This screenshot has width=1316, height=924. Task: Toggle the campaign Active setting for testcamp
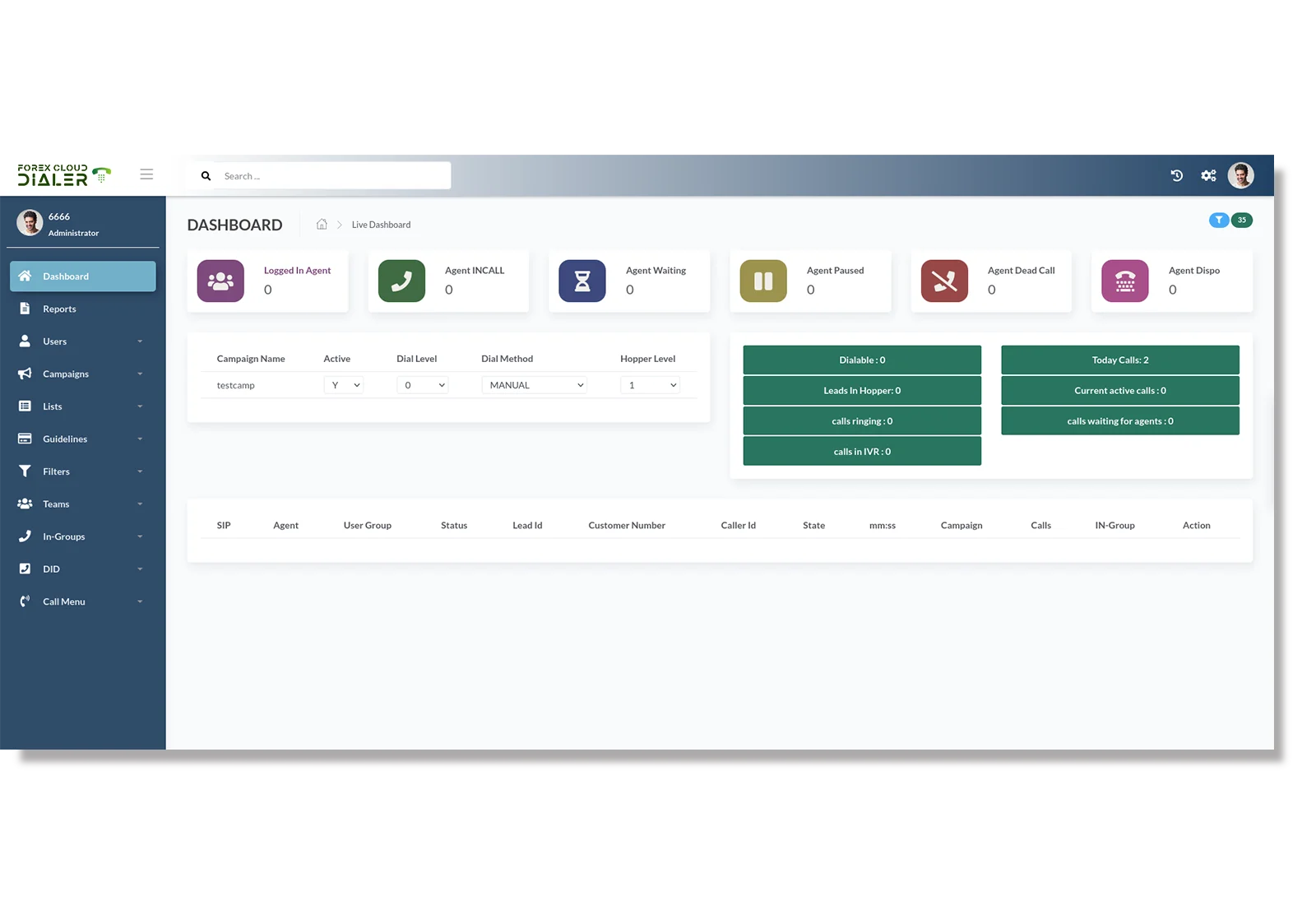344,384
